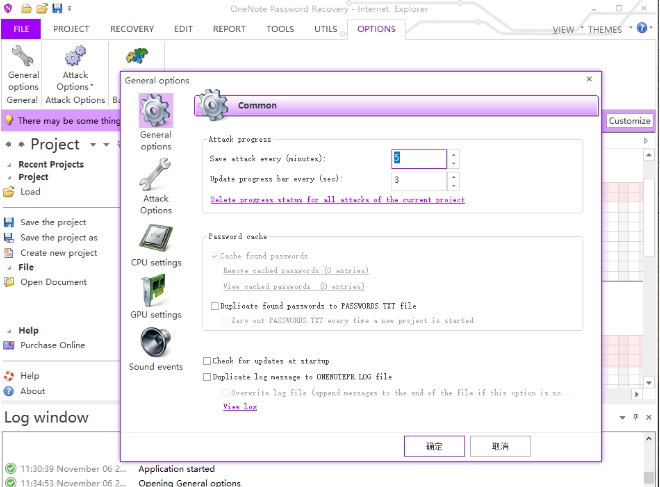The width and height of the screenshot is (660, 487).
Task: Switch to UTILS ribbon tab
Action: (x=325, y=29)
